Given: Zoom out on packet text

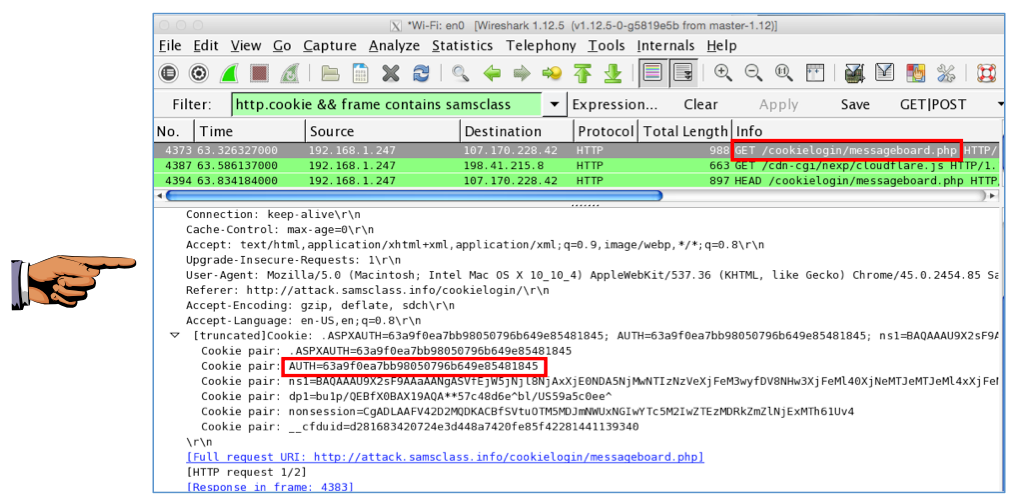Looking at the screenshot, I should [x=754, y=73].
